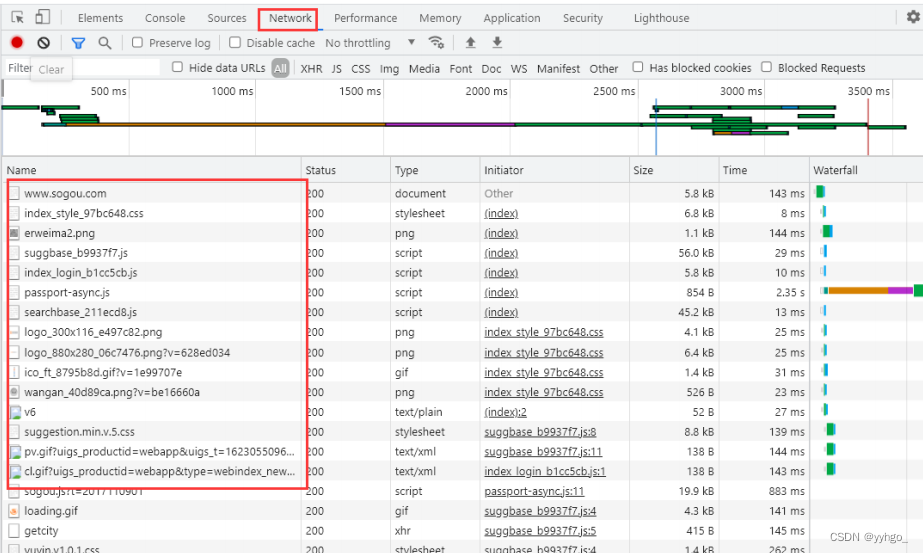Toggle the device toolbar icon
The height and width of the screenshot is (553, 923).
pyautogui.click(x=42, y=18)
